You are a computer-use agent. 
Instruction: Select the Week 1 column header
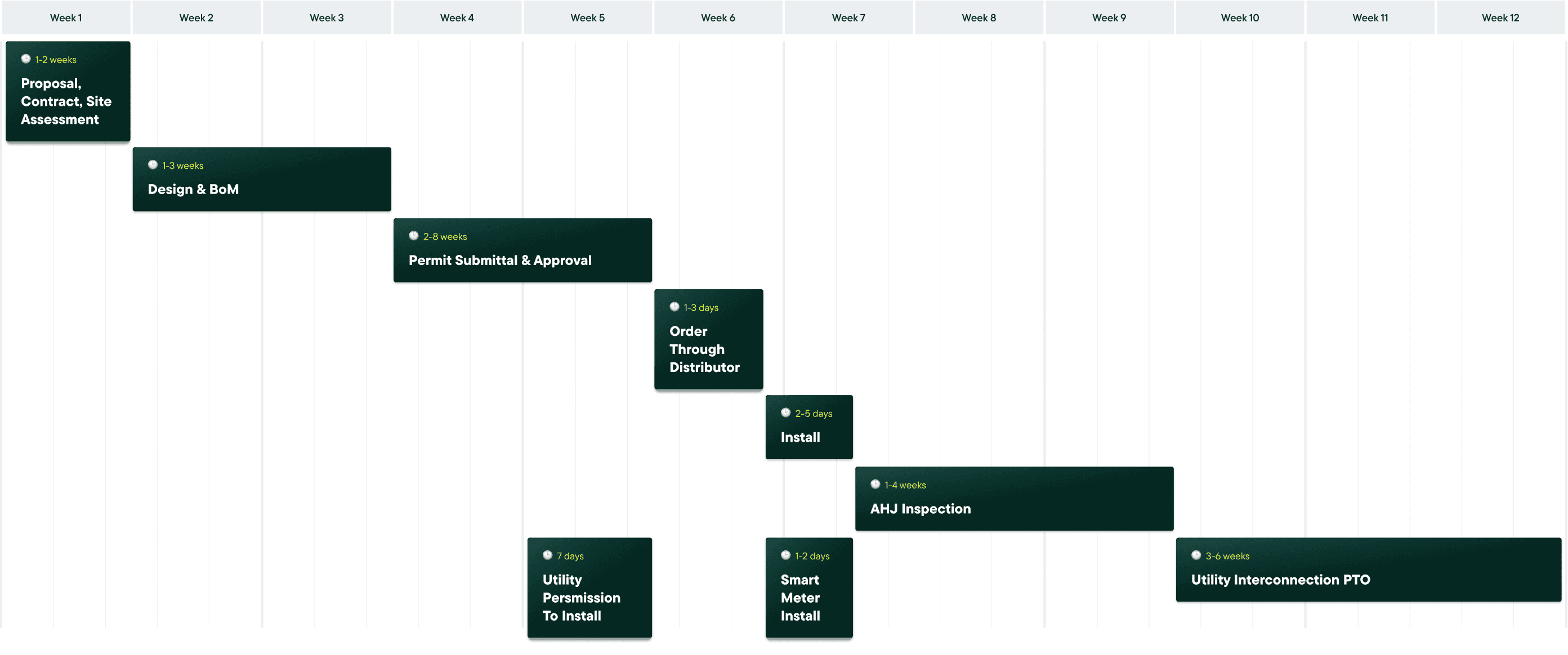pyautogui.click(x=66, y=17)
